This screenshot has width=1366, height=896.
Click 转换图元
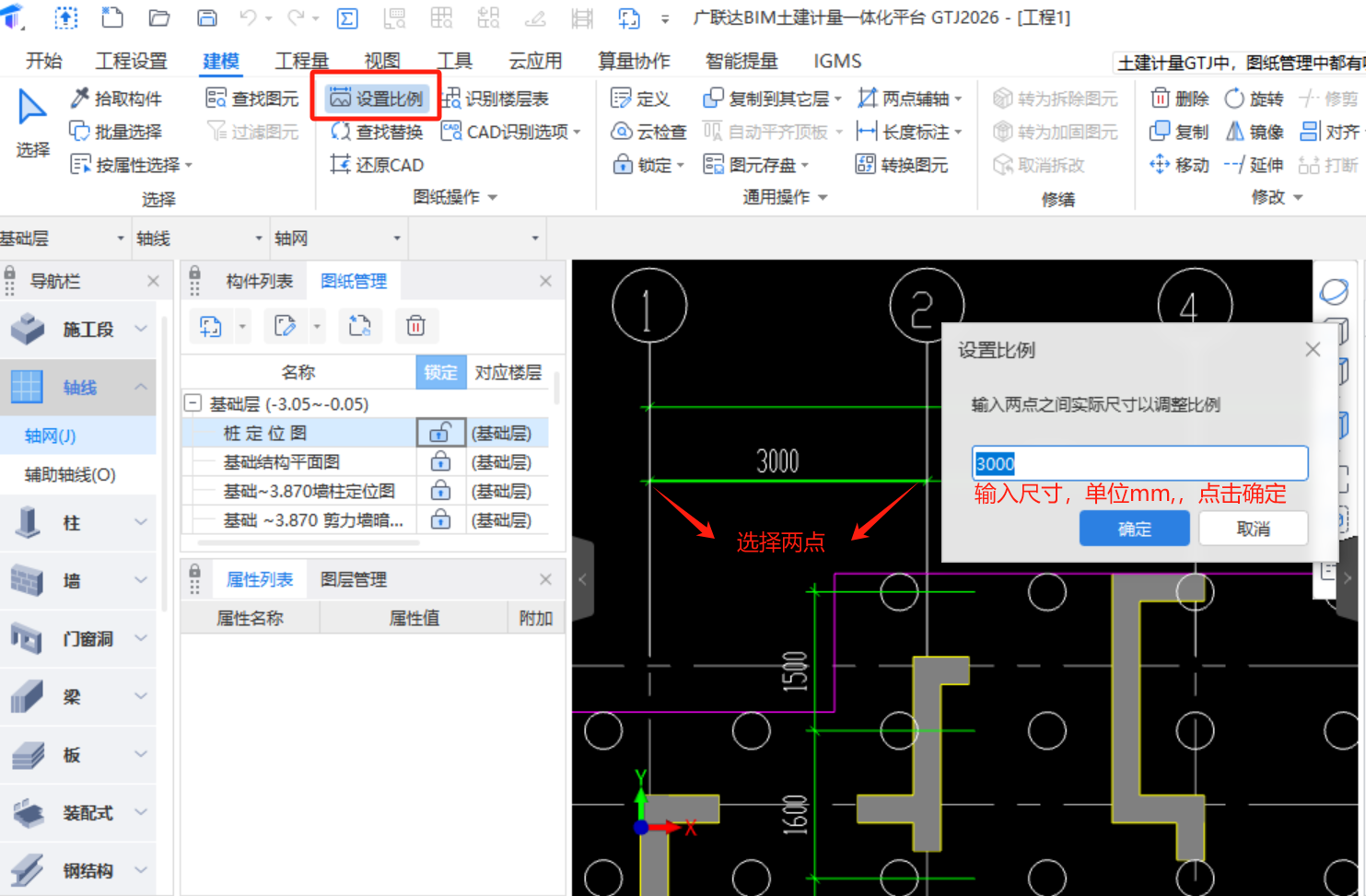pyautogui.click(x=903, y=165)
